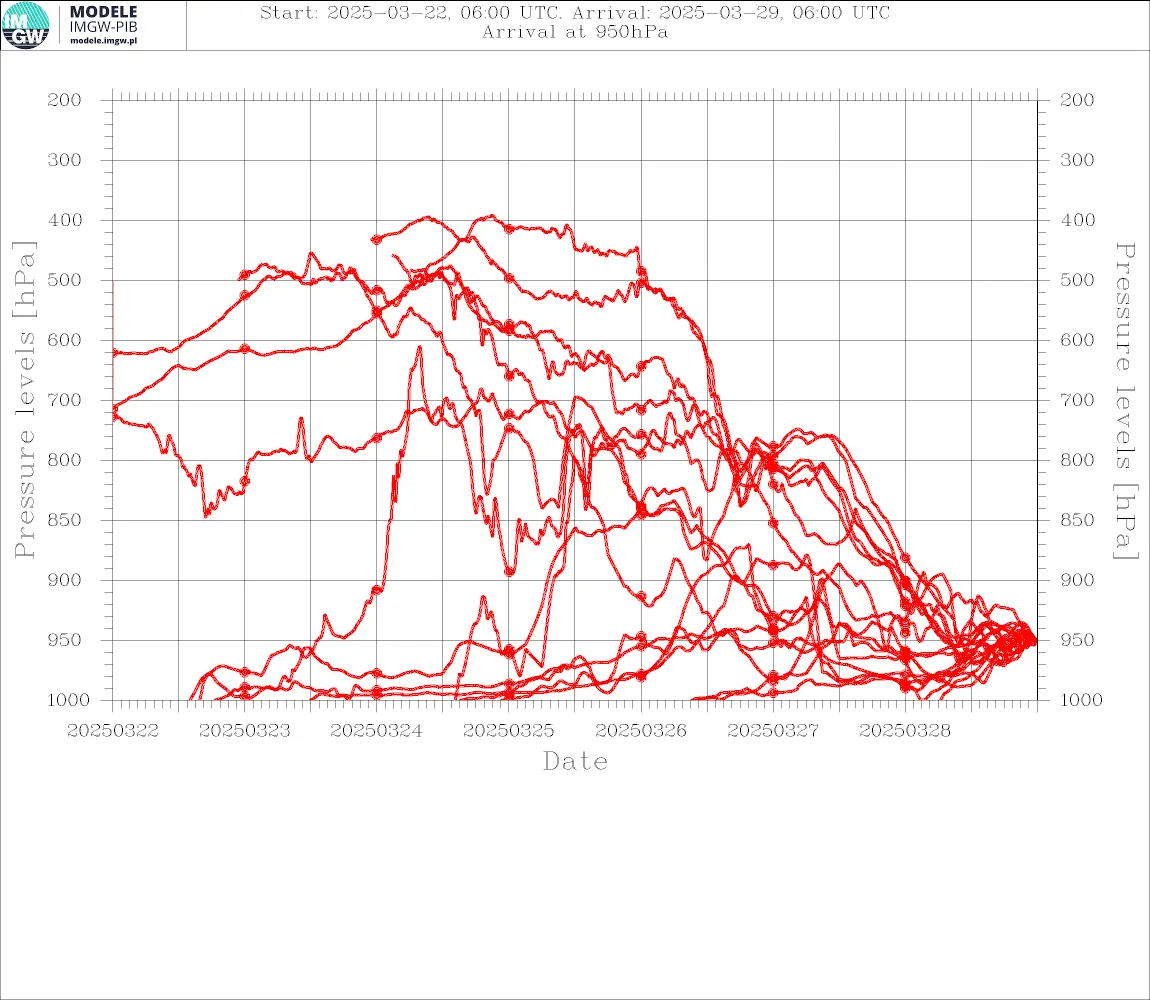Image resolution: width=1150 pixels, height=1000 pixels.
Task: Click the right axis 200 label
Action: [x=1077, y=100]
